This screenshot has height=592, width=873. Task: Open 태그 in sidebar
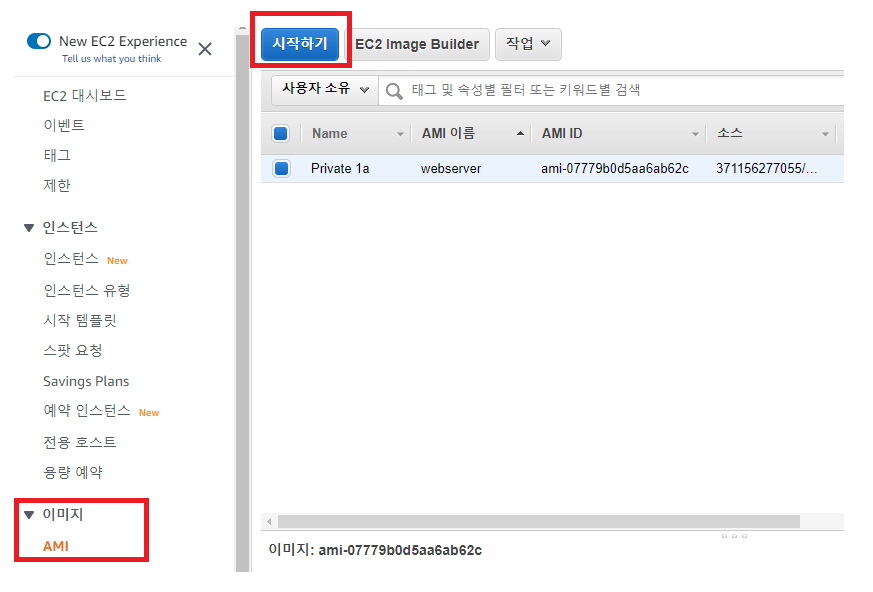click(57, 155)
